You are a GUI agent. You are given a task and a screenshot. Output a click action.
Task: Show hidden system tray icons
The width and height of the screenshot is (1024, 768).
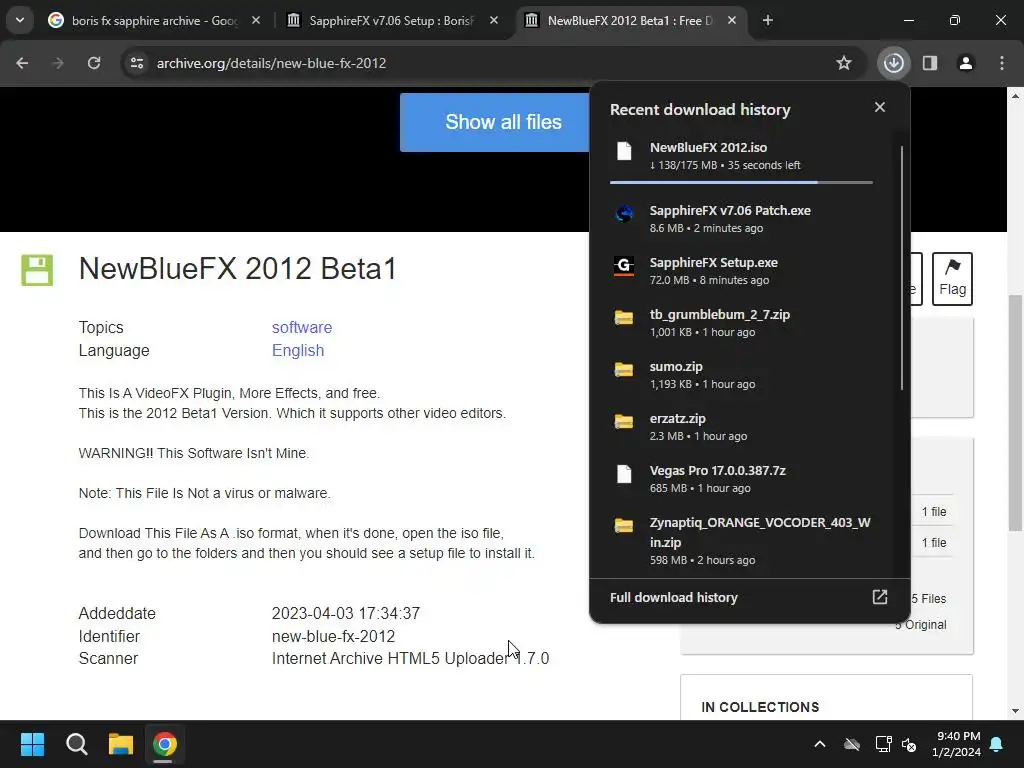click(x=820, y=744)
